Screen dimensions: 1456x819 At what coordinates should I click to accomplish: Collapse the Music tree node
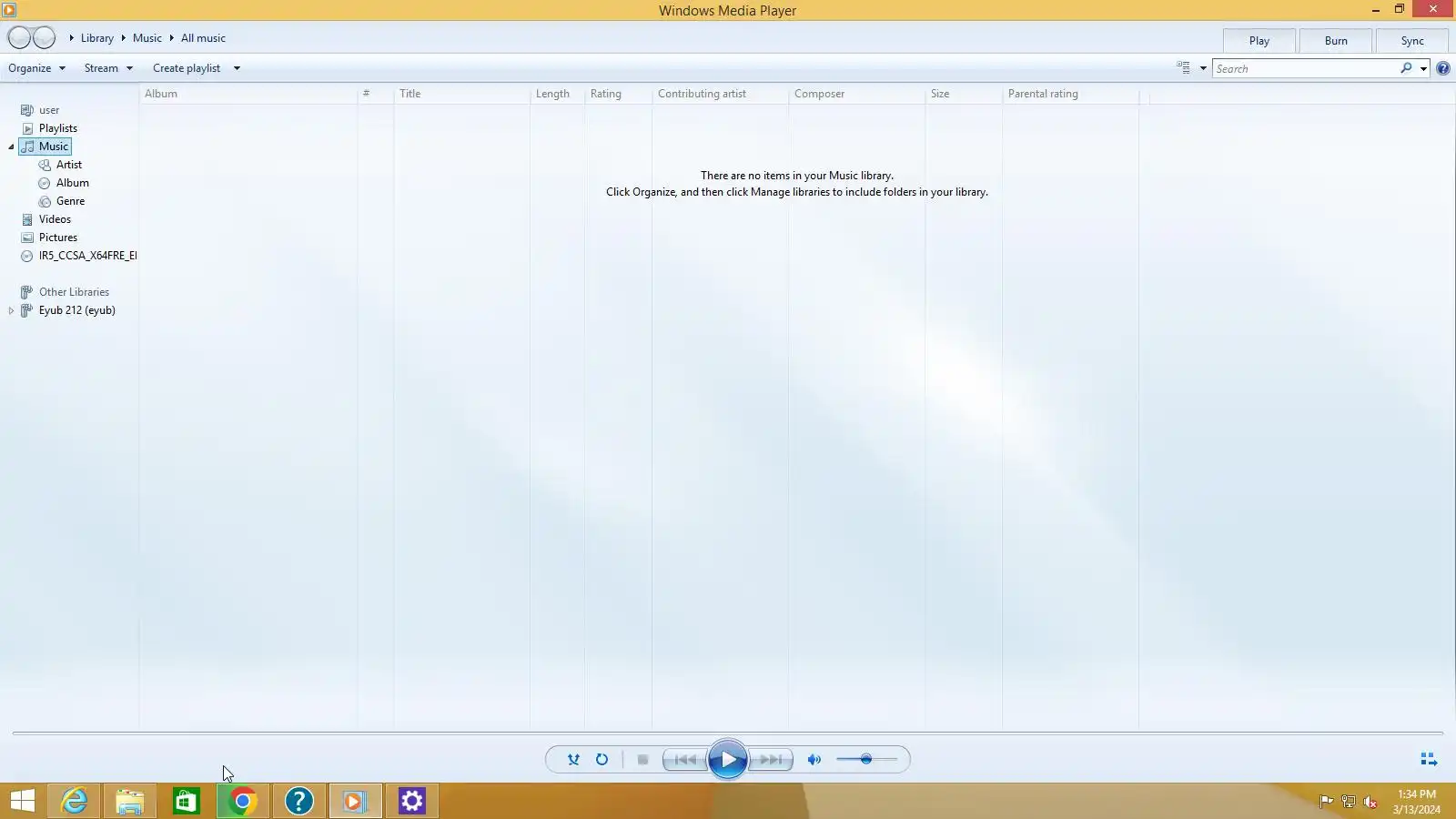[x=11, y=147]
